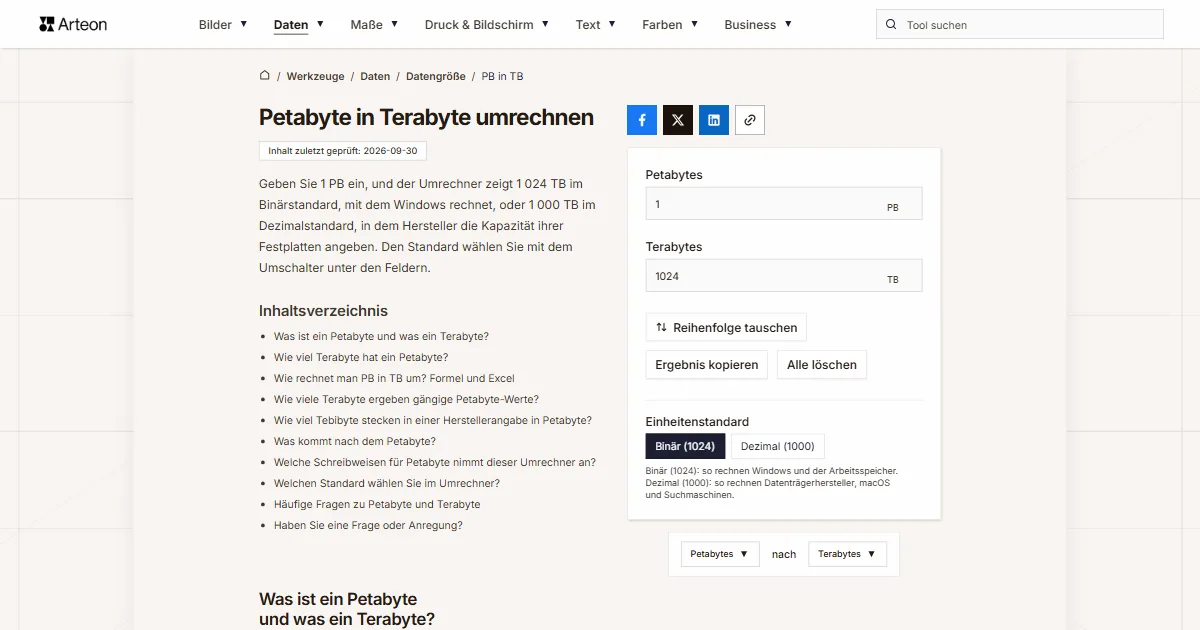Click the Arteon logo icon
Viewport: 1200px width, 630px height.
(x=47, y=24)
